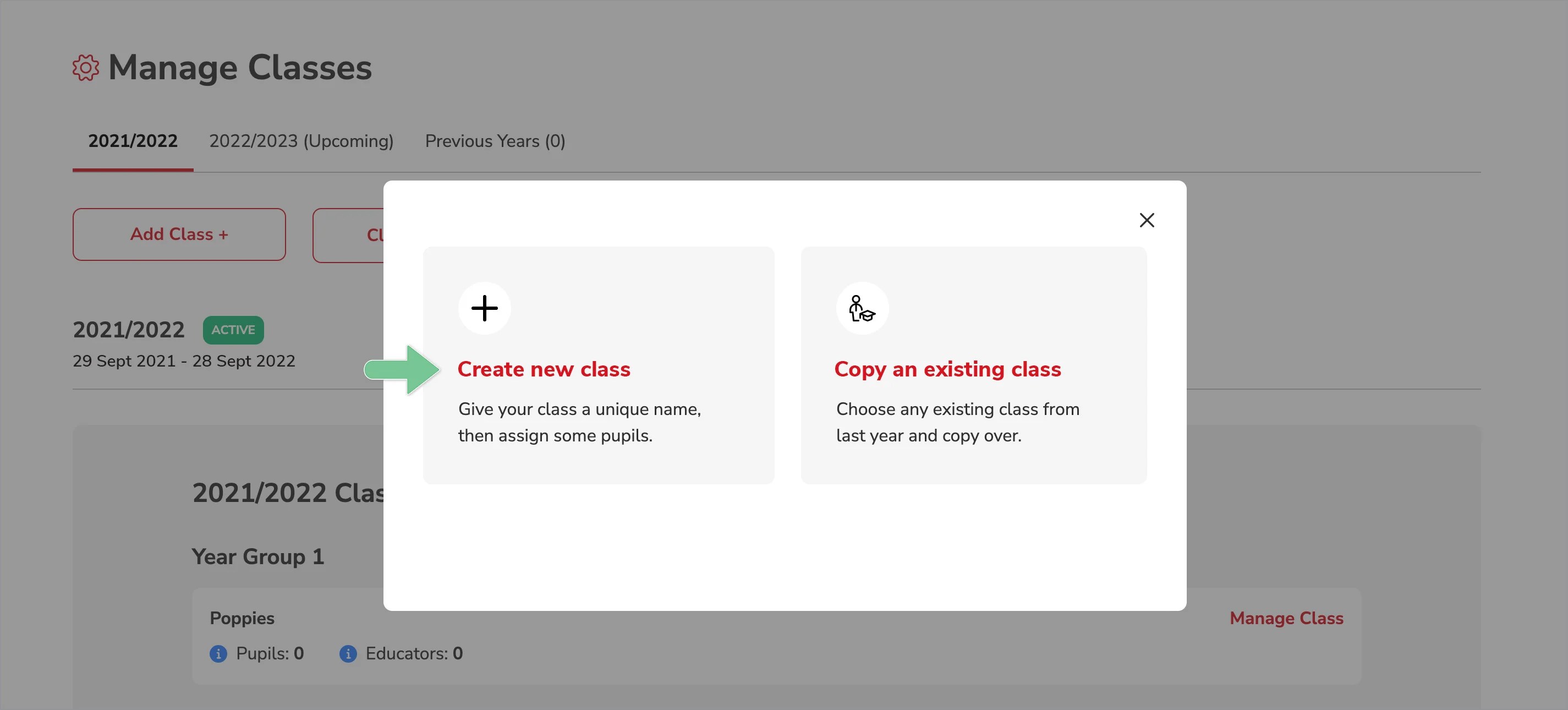Image resolution: width=1568 pixels, height=710 pixels.
Task: Click the 'Choose any existing class' description text
Action: coord(957,422)
